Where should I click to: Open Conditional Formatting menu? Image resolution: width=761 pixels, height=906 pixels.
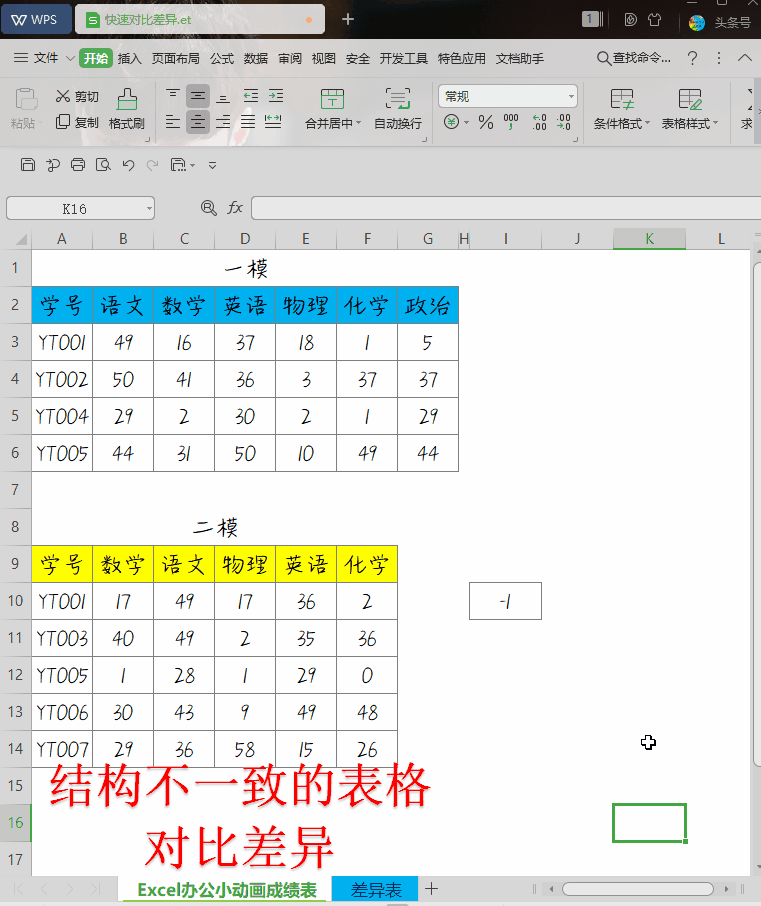point(622,109)
